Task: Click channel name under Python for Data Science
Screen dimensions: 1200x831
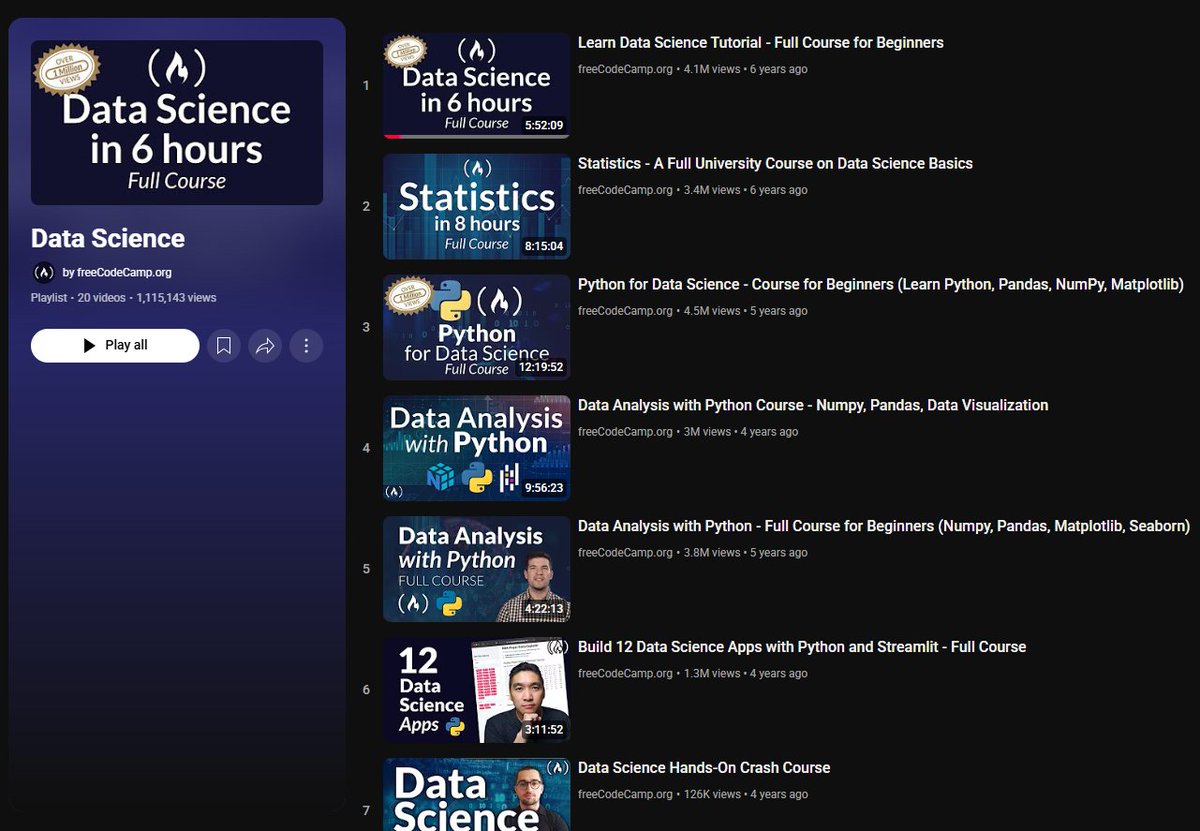Action: [625, 311]
